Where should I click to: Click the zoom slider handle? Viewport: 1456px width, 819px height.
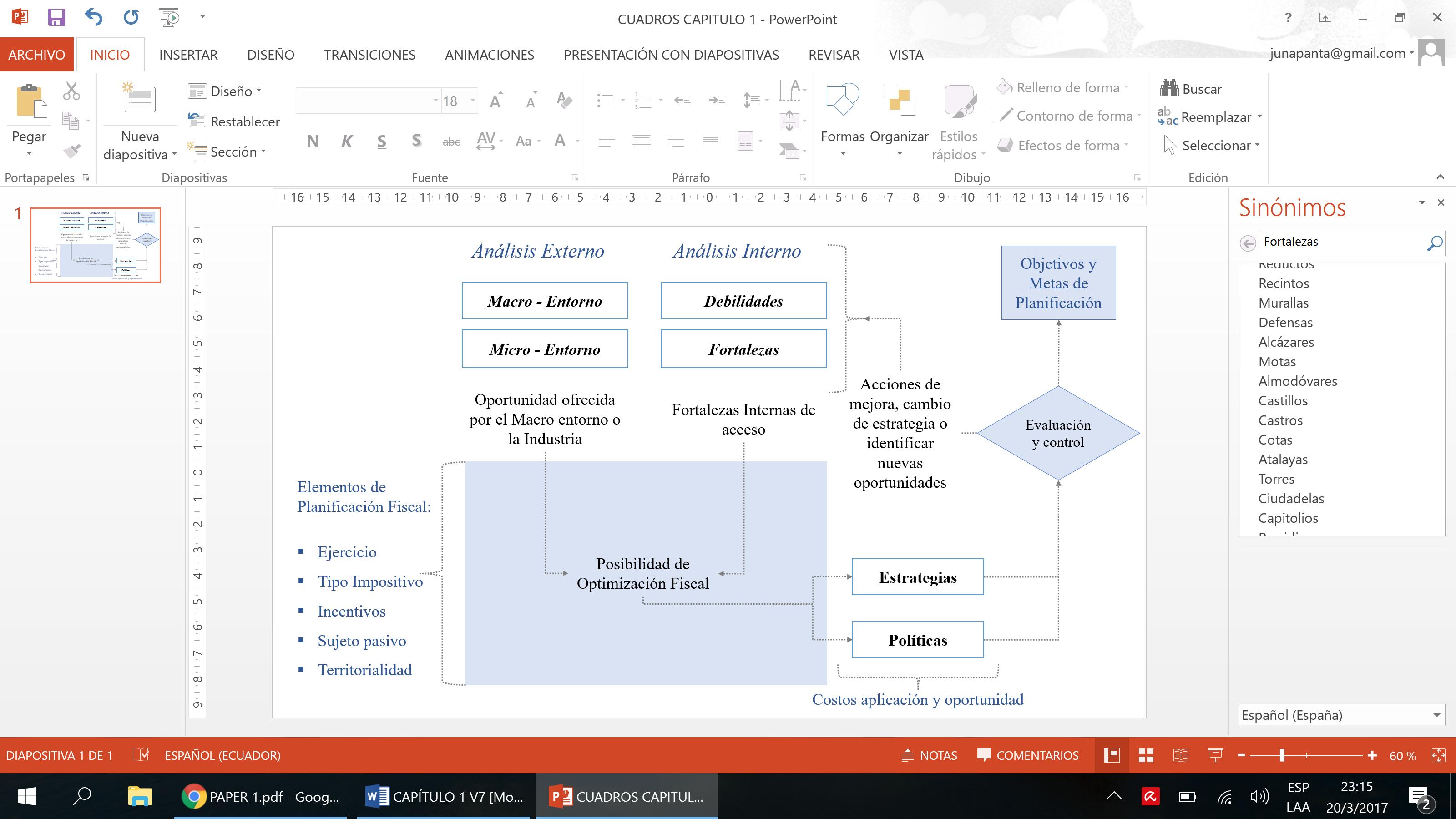(1282, 755)
